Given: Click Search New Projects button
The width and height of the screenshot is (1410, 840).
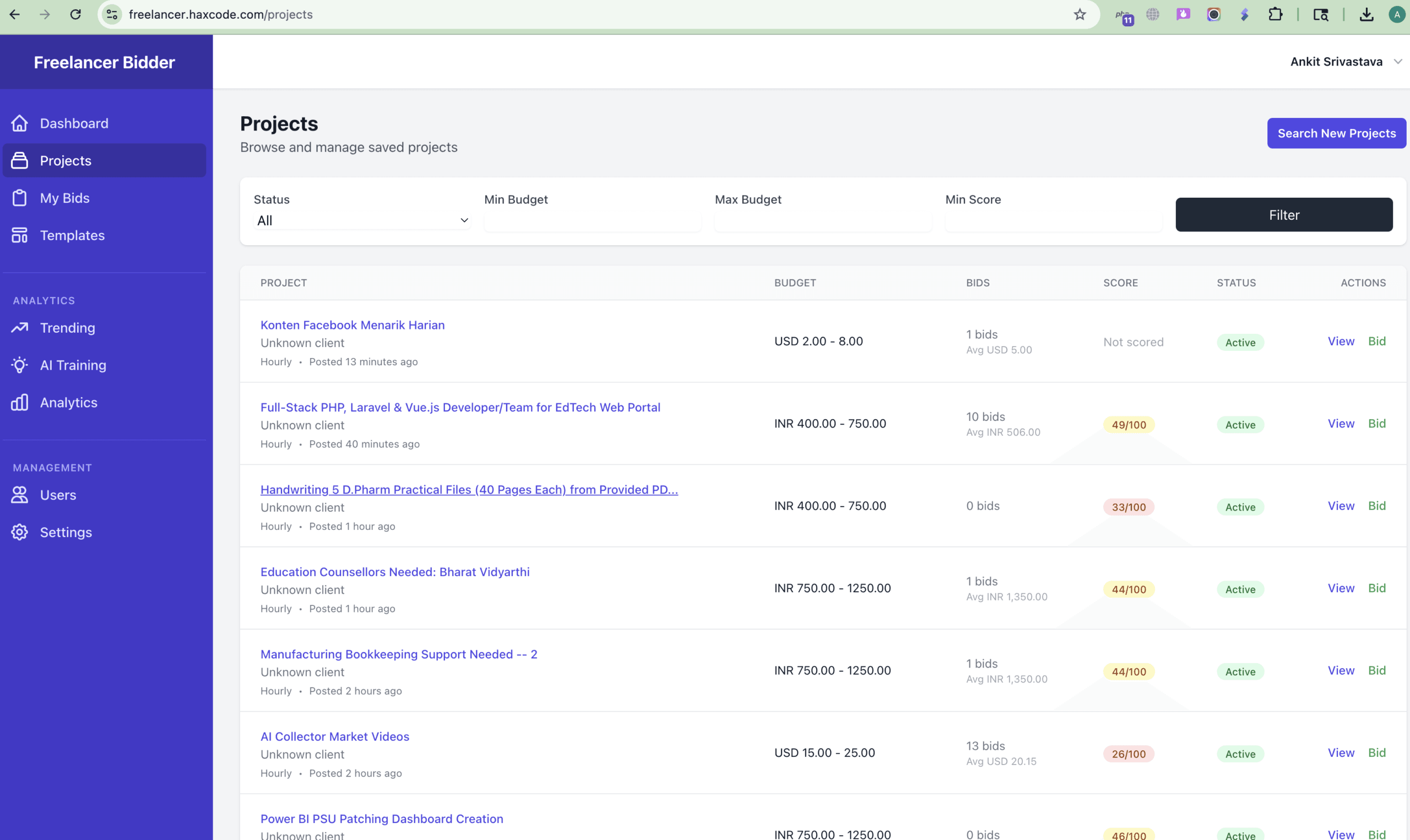Looking at the screenshot, I should point(1336,133).
